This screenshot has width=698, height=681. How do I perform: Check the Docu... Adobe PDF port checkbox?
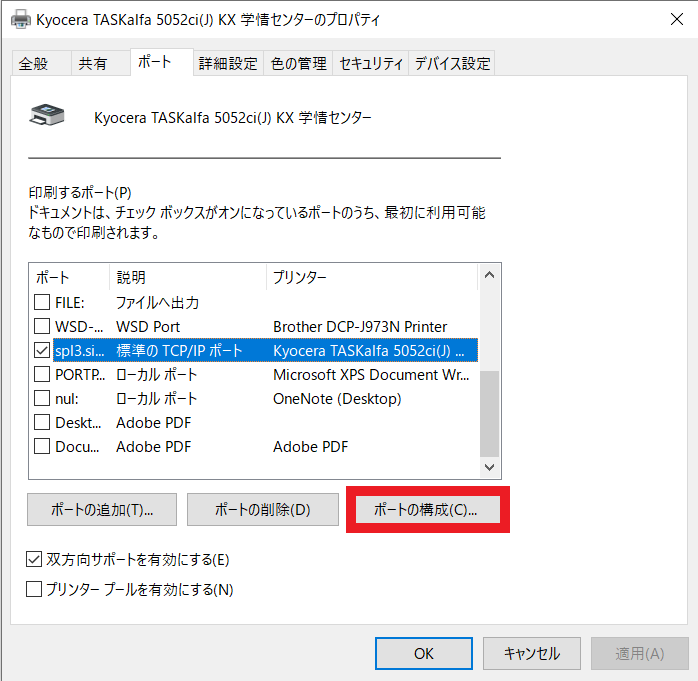click(x=42, y=446)
